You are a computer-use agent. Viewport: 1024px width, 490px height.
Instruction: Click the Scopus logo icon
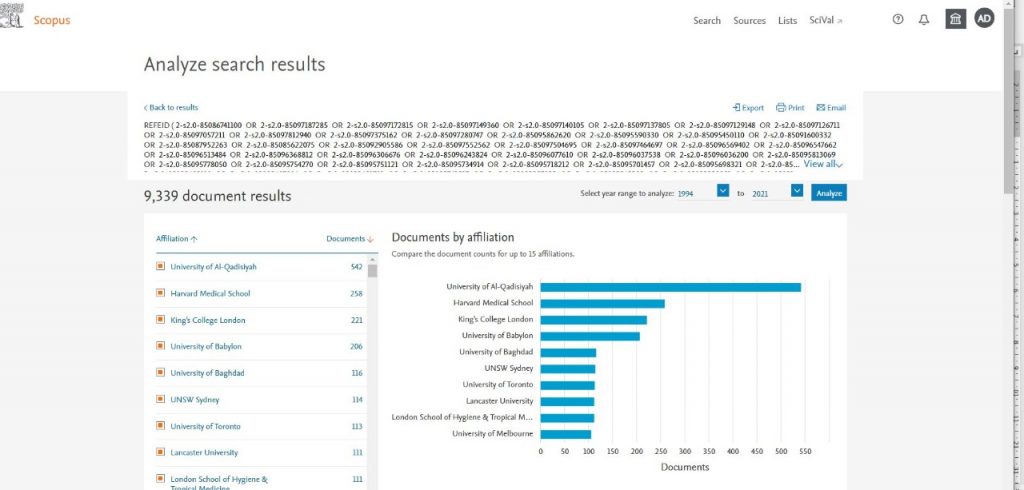12,16
